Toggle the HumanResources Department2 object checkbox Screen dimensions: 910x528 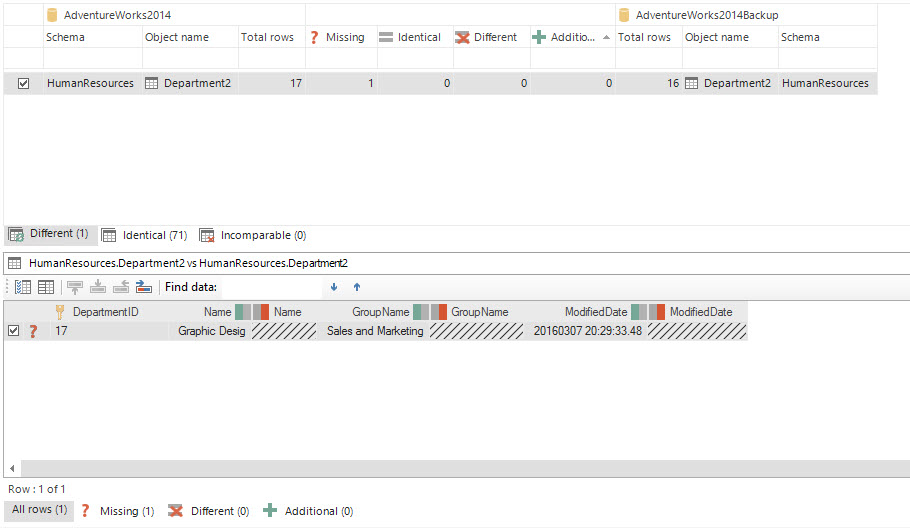point(23,84)
